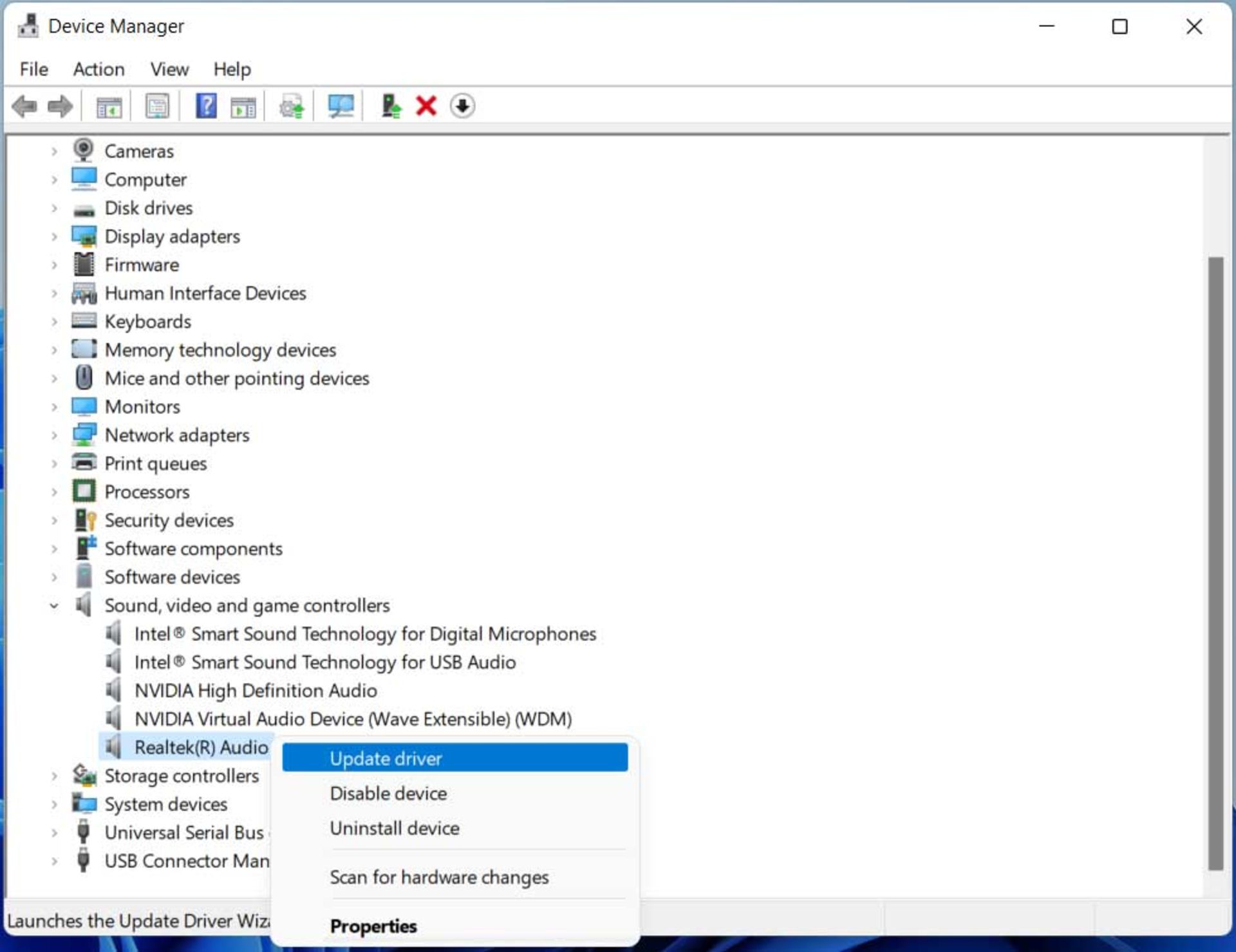
Task: Select NVIDIA Virtual Audio Device (Wave Extensible)
Action: (353, 718)
